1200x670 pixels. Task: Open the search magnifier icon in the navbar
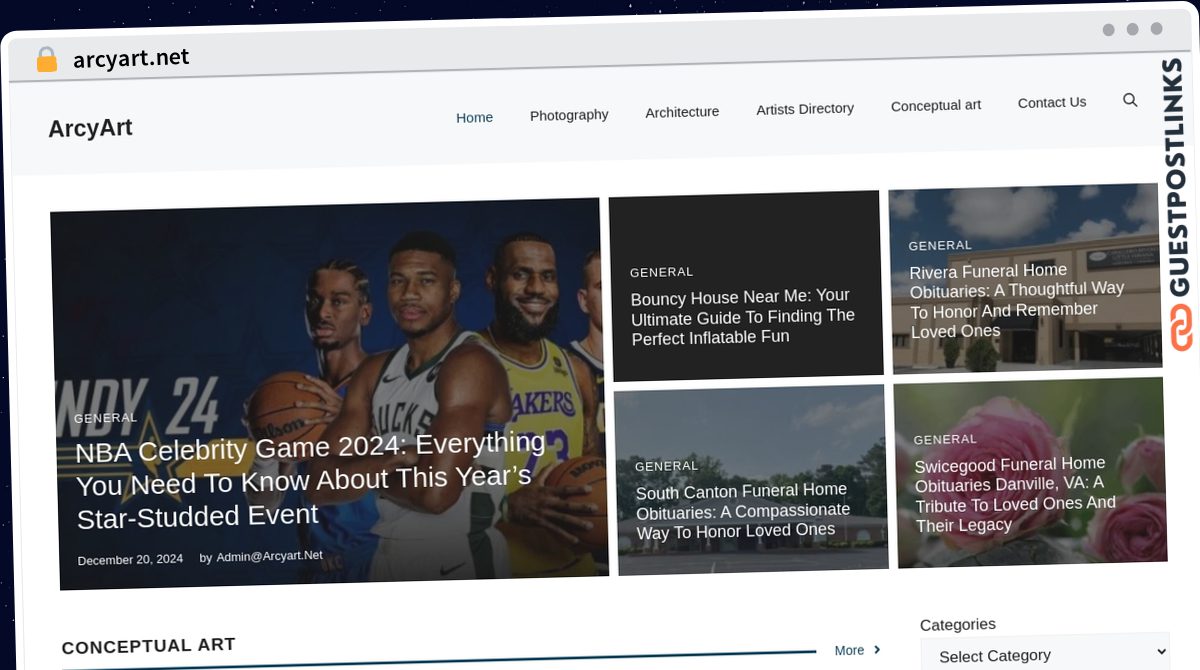point(1130,100)
